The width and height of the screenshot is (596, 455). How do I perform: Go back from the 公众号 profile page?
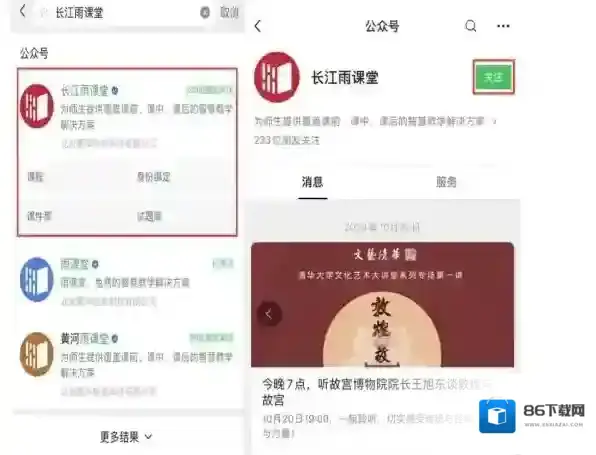tap(258, 26)
